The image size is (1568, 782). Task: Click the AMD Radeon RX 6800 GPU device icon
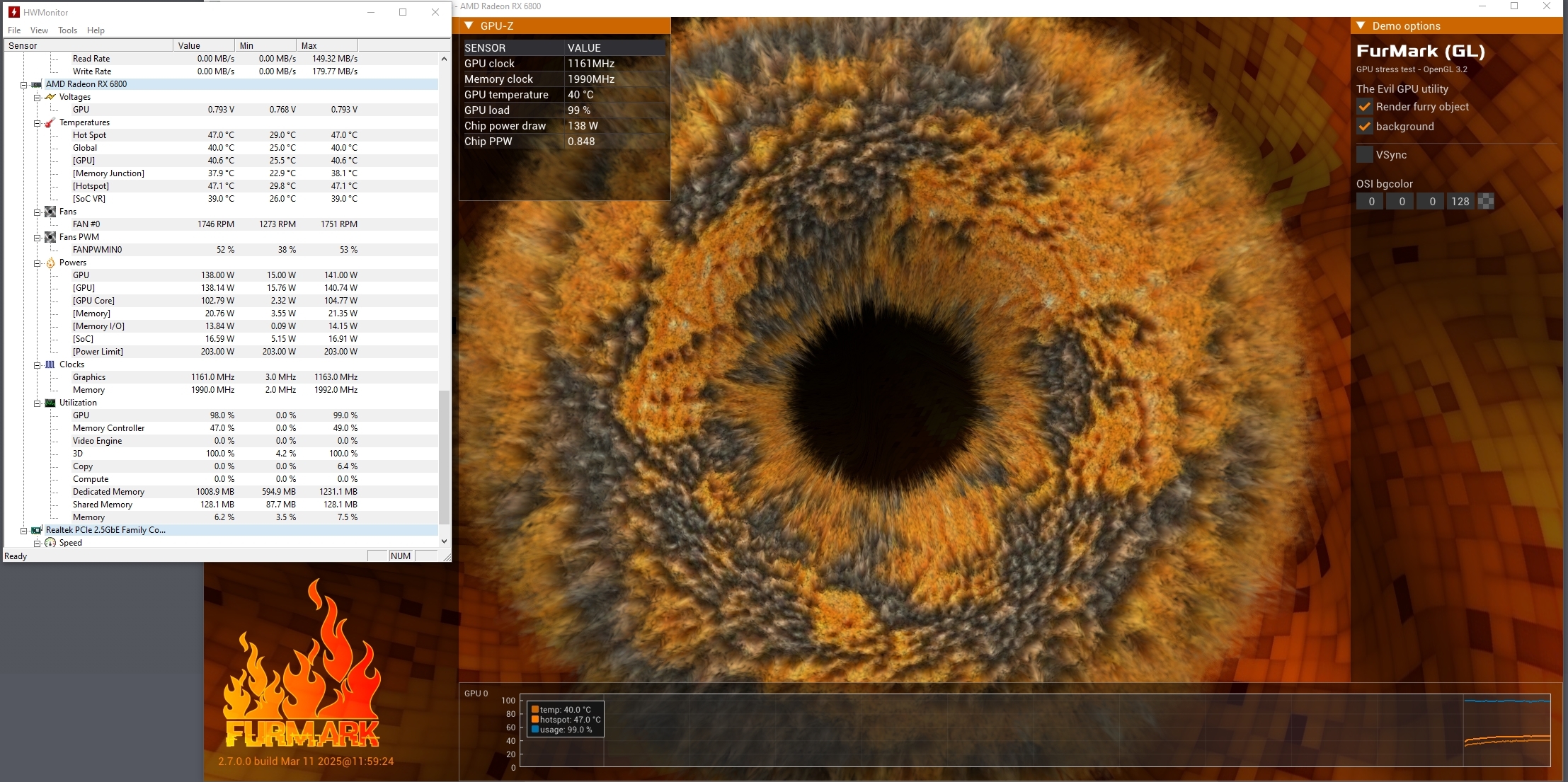pyautogui.click(x=37, y=84)
